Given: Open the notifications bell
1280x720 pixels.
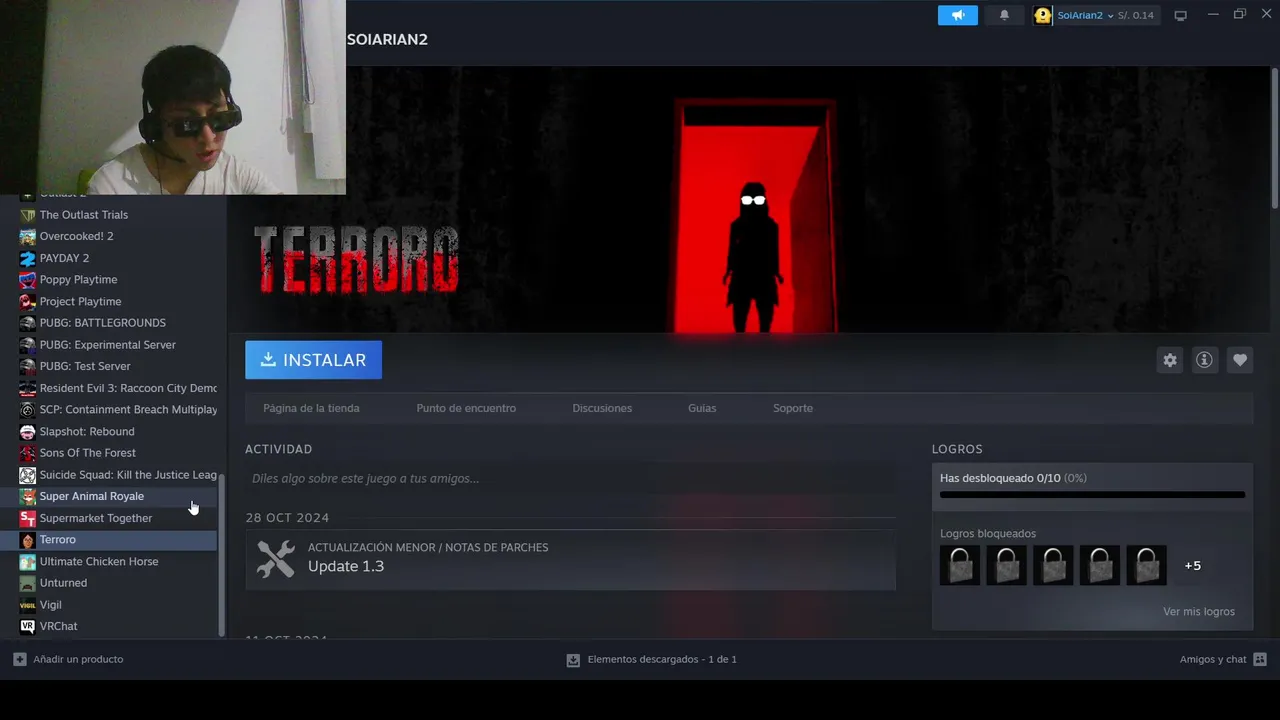Looking at the screenshot, I should [1004, 15].
